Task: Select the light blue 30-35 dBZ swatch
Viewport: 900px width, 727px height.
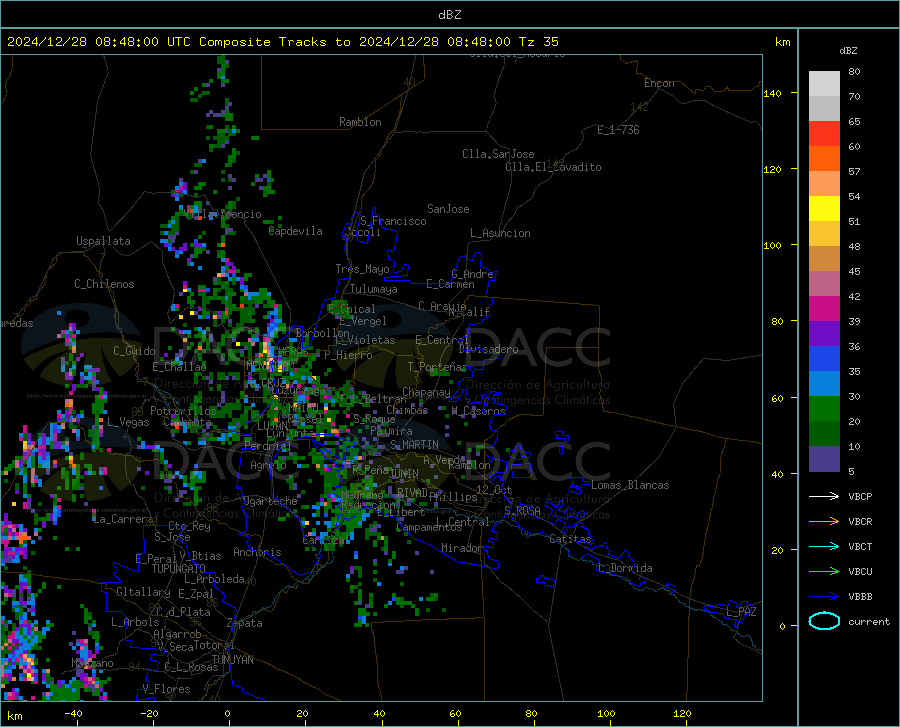Action: pyautogui.click(x=824, y=384)
